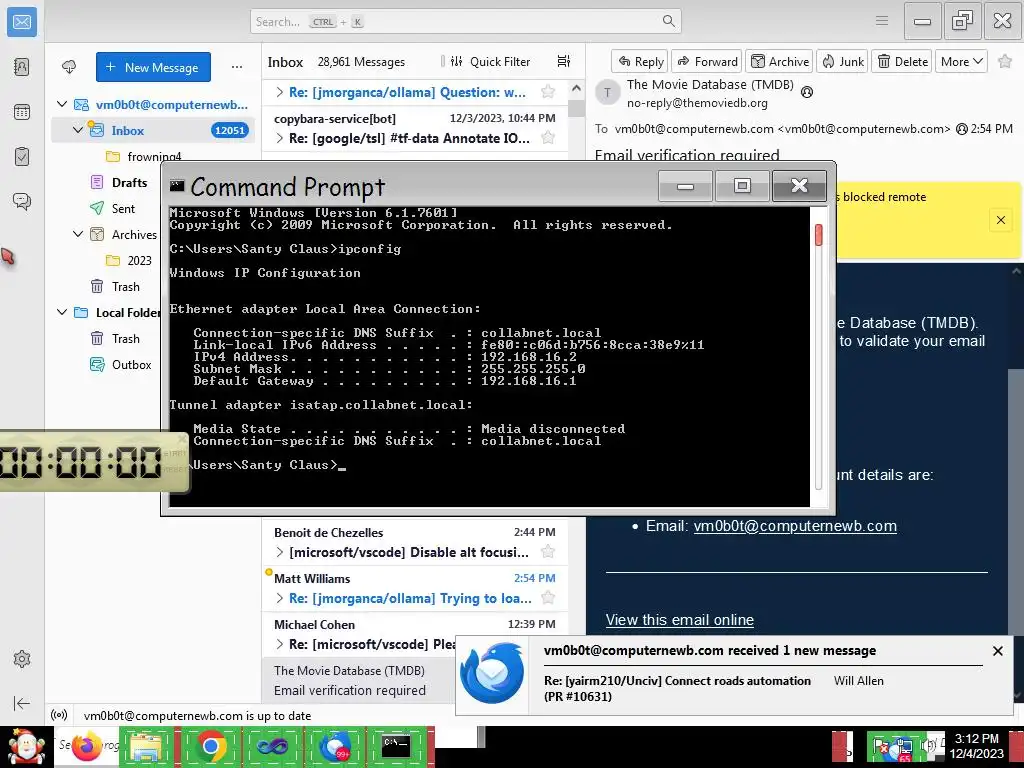
Task: Open the More dropdown in message header
Action: [961, 61]
